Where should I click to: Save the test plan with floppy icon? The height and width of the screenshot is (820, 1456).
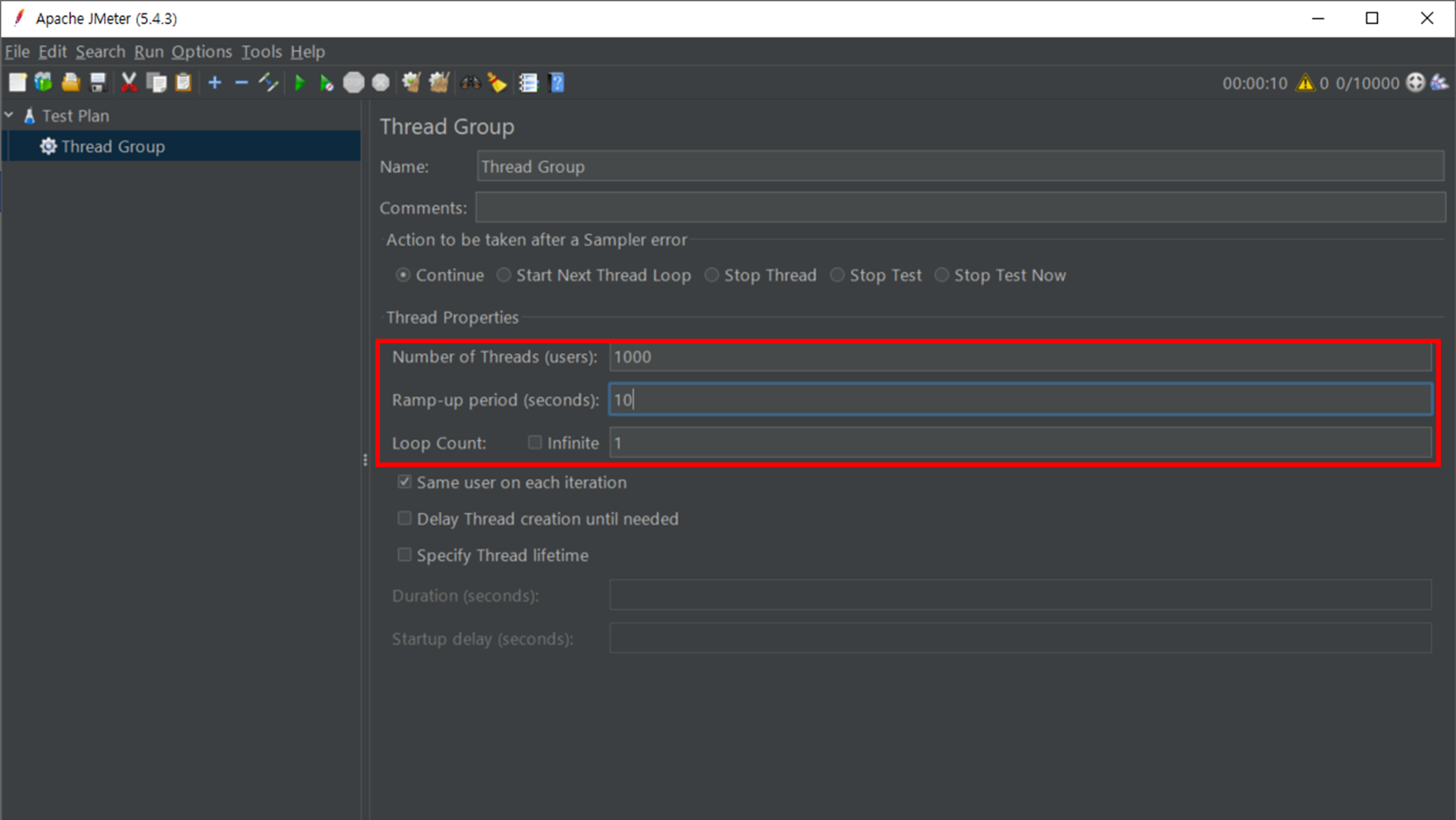coord(98,82)
